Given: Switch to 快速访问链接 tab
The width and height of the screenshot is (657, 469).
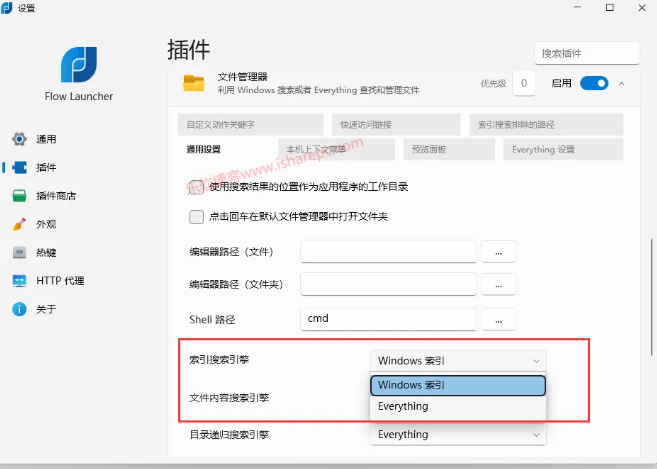Looking at the screenshot, I should 396,124.
